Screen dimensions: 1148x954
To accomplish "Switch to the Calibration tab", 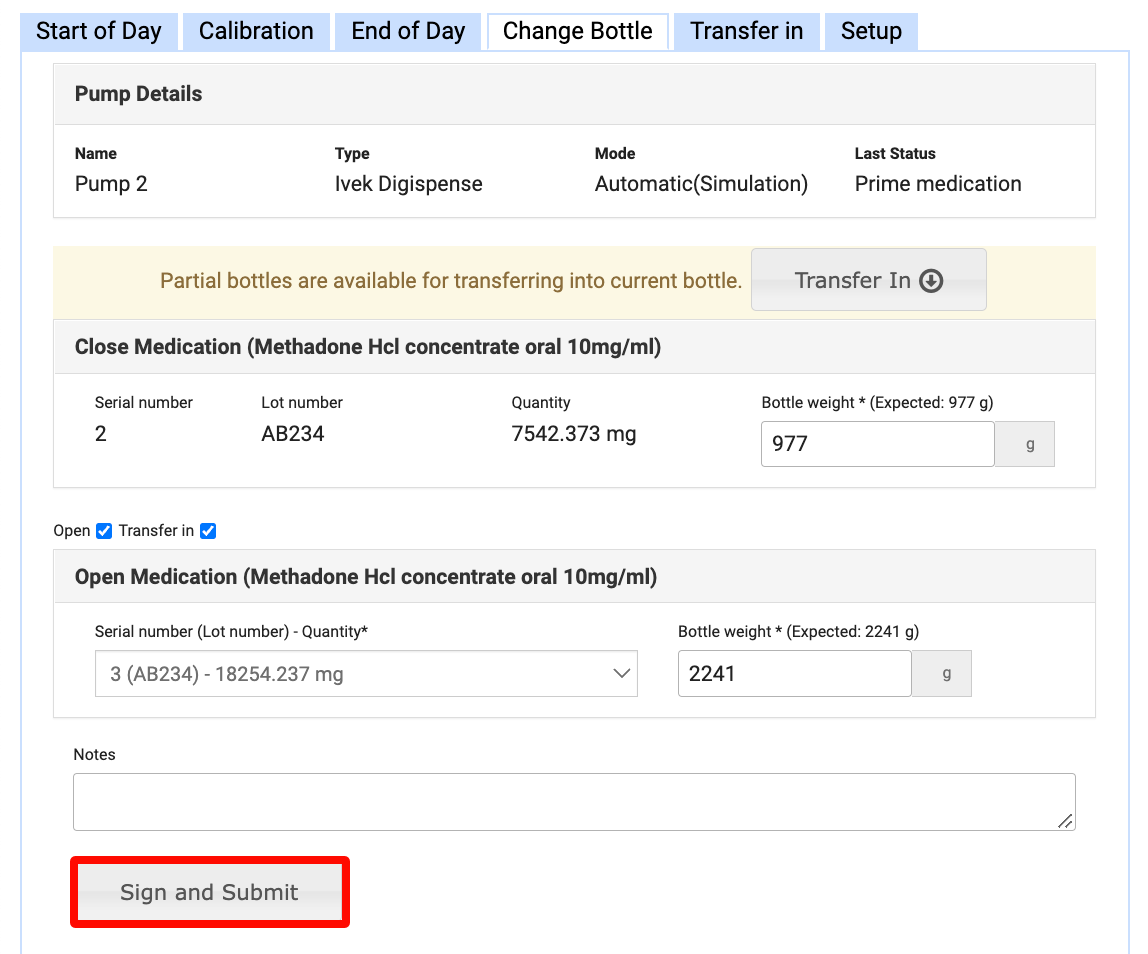I will point(256,31).
